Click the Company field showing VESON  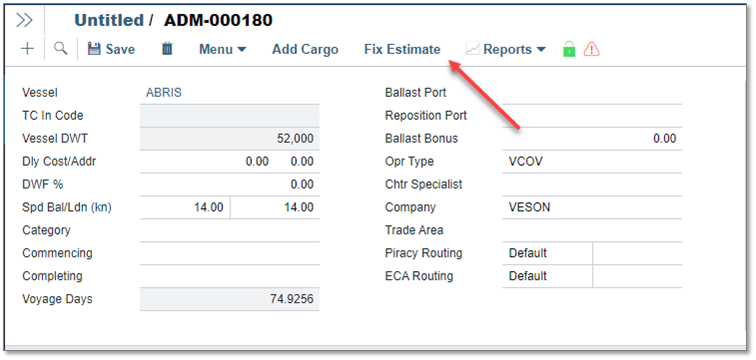(592, 207)
